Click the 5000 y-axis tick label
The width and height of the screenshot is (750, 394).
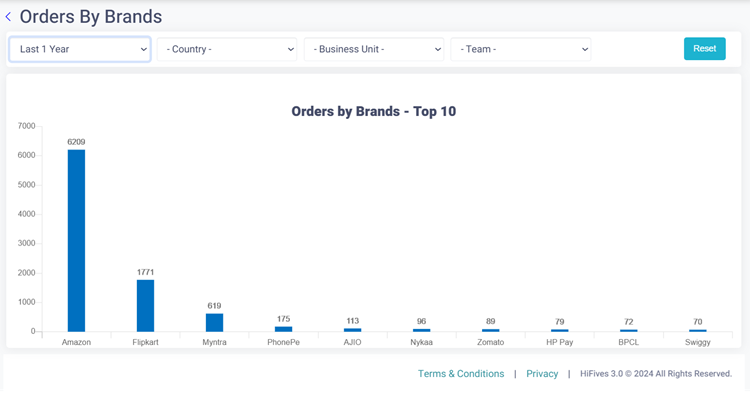click(x=26, y=185)
